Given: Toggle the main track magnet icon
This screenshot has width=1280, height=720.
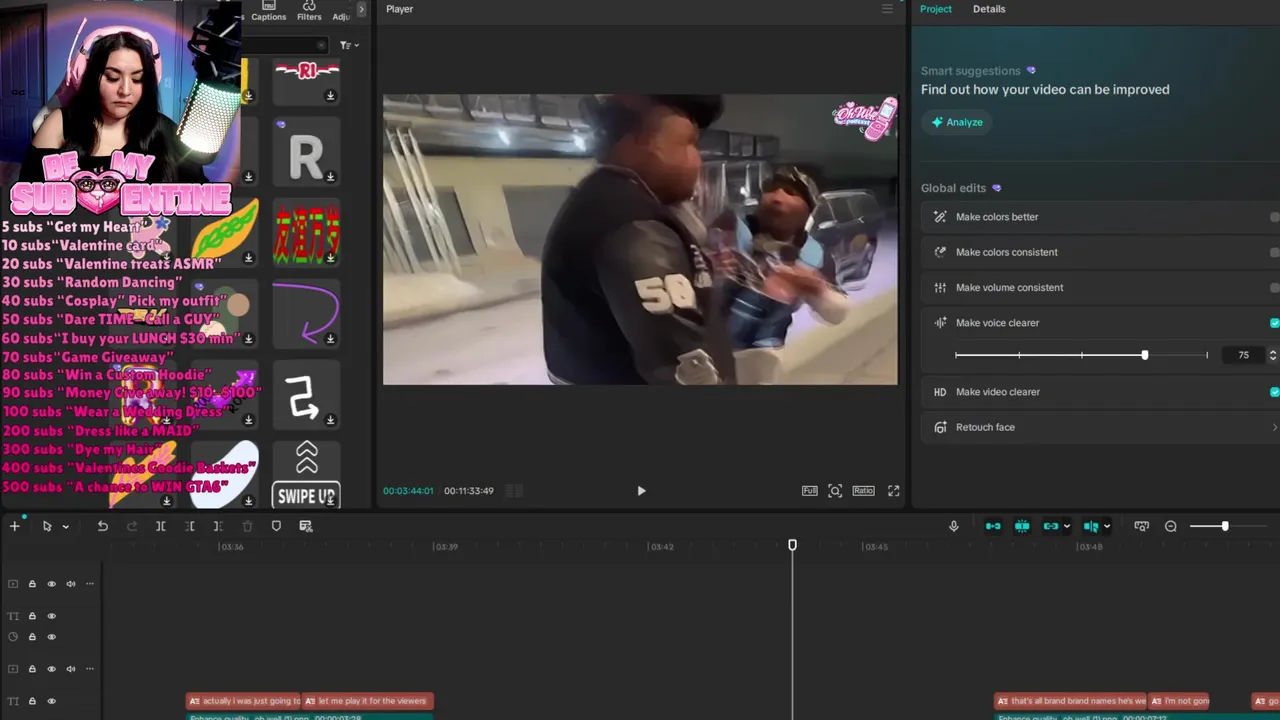Looking at the screenshot, I should [993, 526].
